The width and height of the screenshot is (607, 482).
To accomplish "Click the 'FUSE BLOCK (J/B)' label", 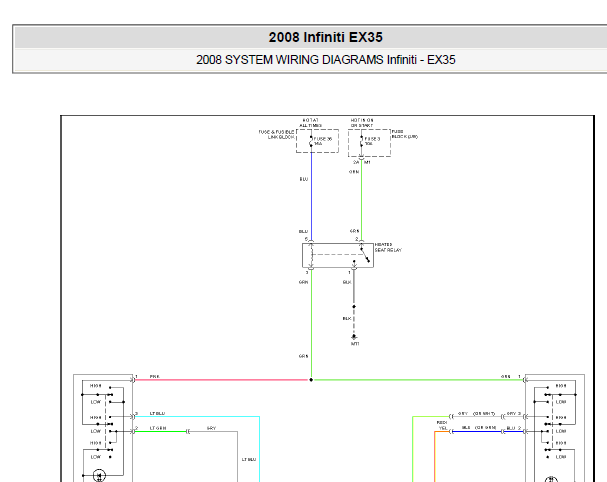I will point(405,134).
